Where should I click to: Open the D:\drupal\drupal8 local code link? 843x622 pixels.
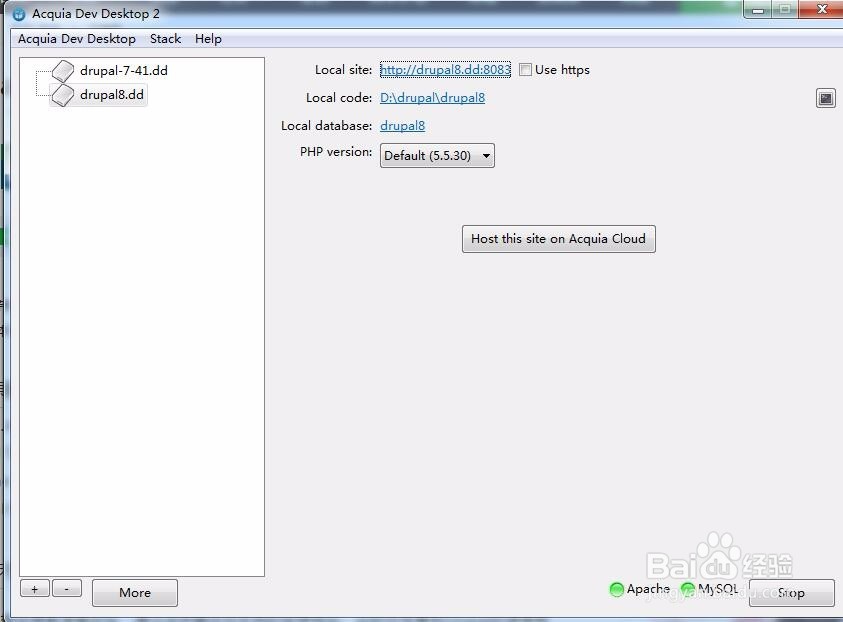(x=432, y=98)
